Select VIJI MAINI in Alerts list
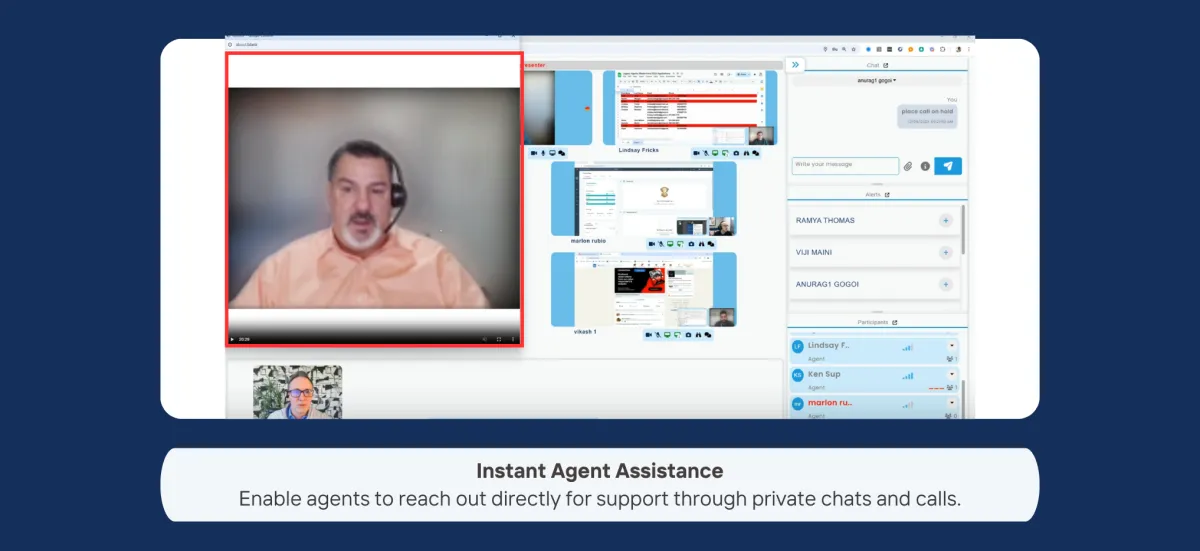This screenshot has width=1200, height=551. pos(814,253)
